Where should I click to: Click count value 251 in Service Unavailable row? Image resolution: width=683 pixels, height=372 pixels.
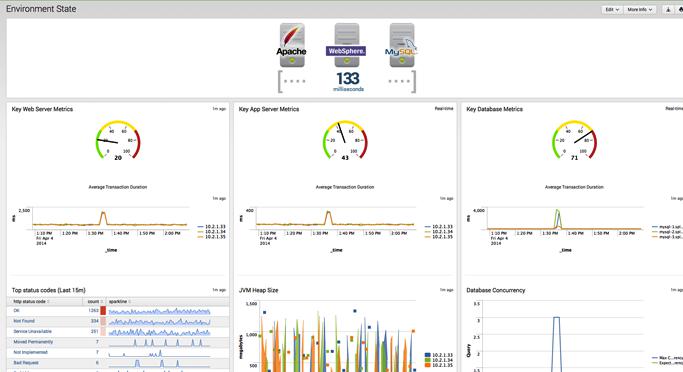pyautogui.click(x=95, y=331)
